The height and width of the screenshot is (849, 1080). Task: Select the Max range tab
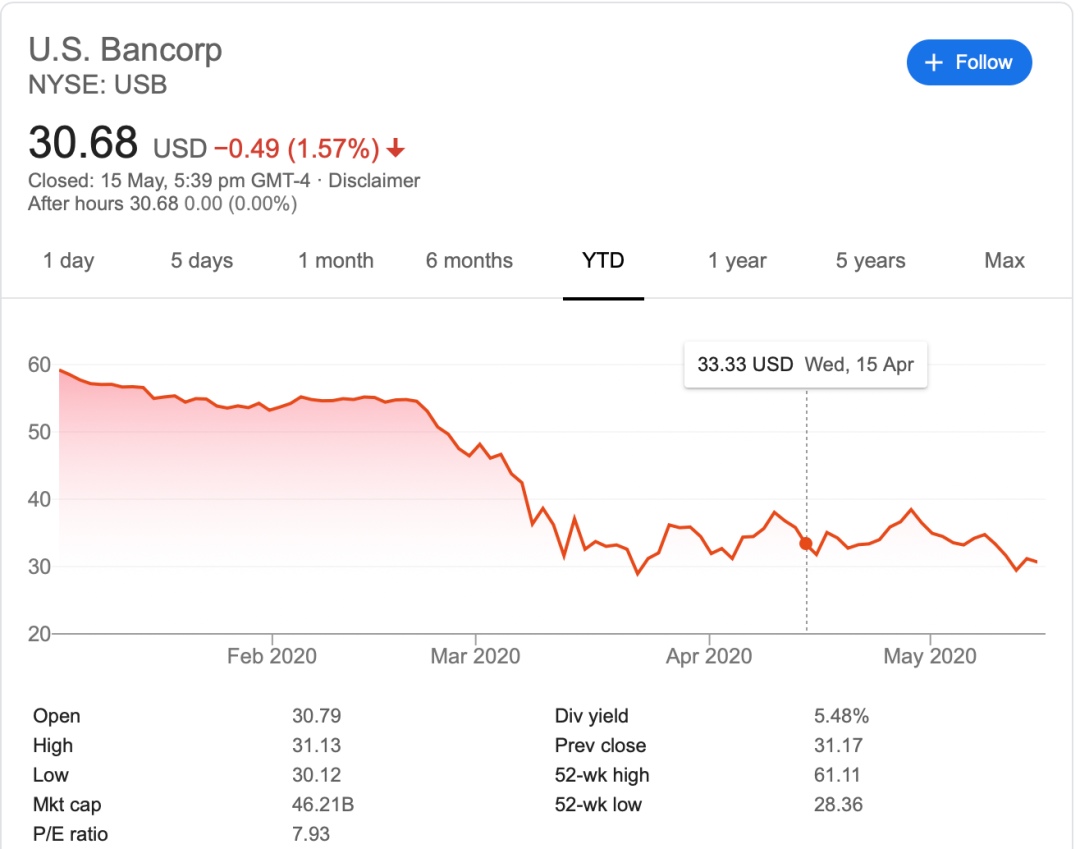pos(1004,261)
